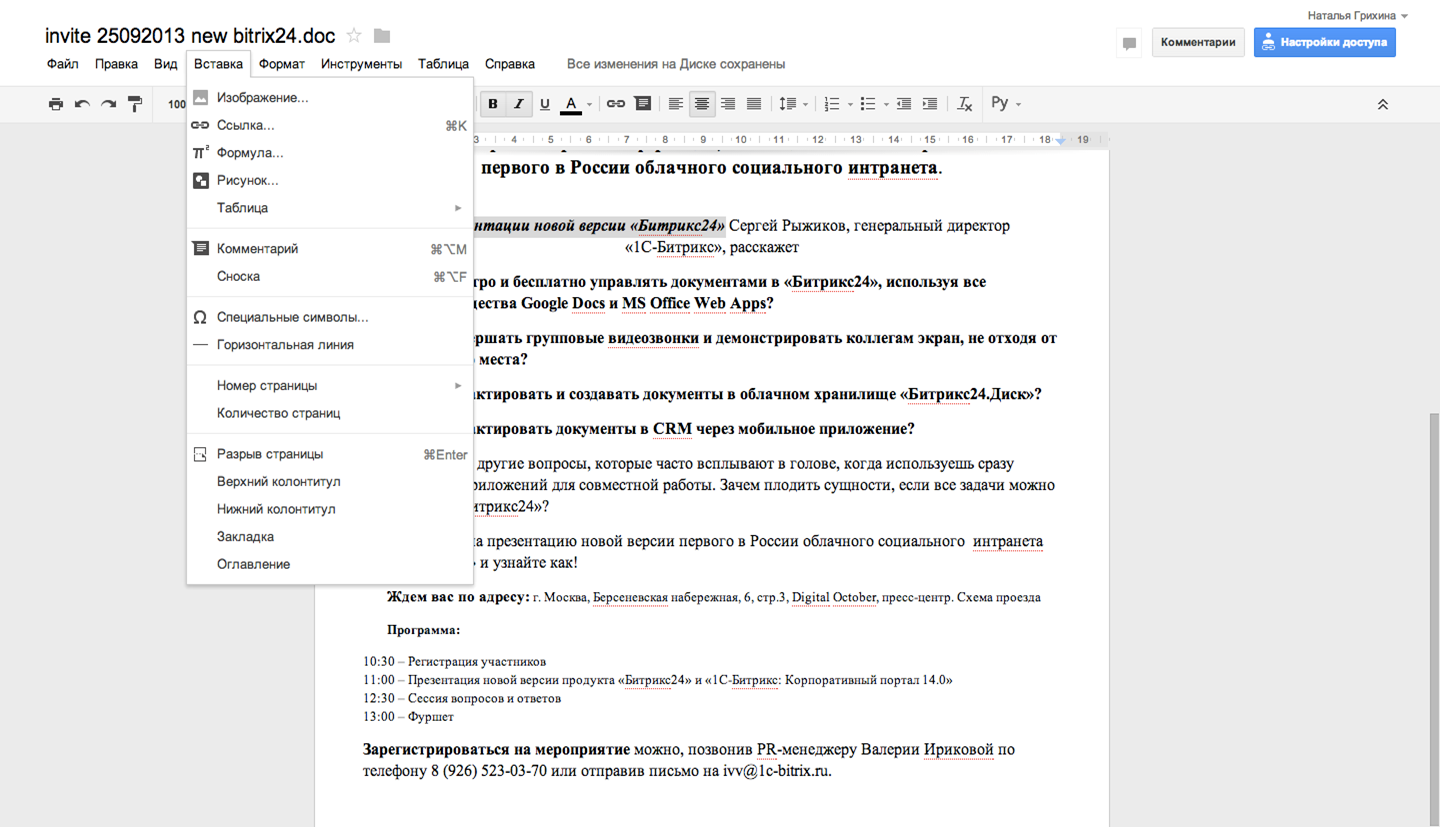Open the Вид menu
This screenshot has height=827, width=1440.
coord(166,64)
